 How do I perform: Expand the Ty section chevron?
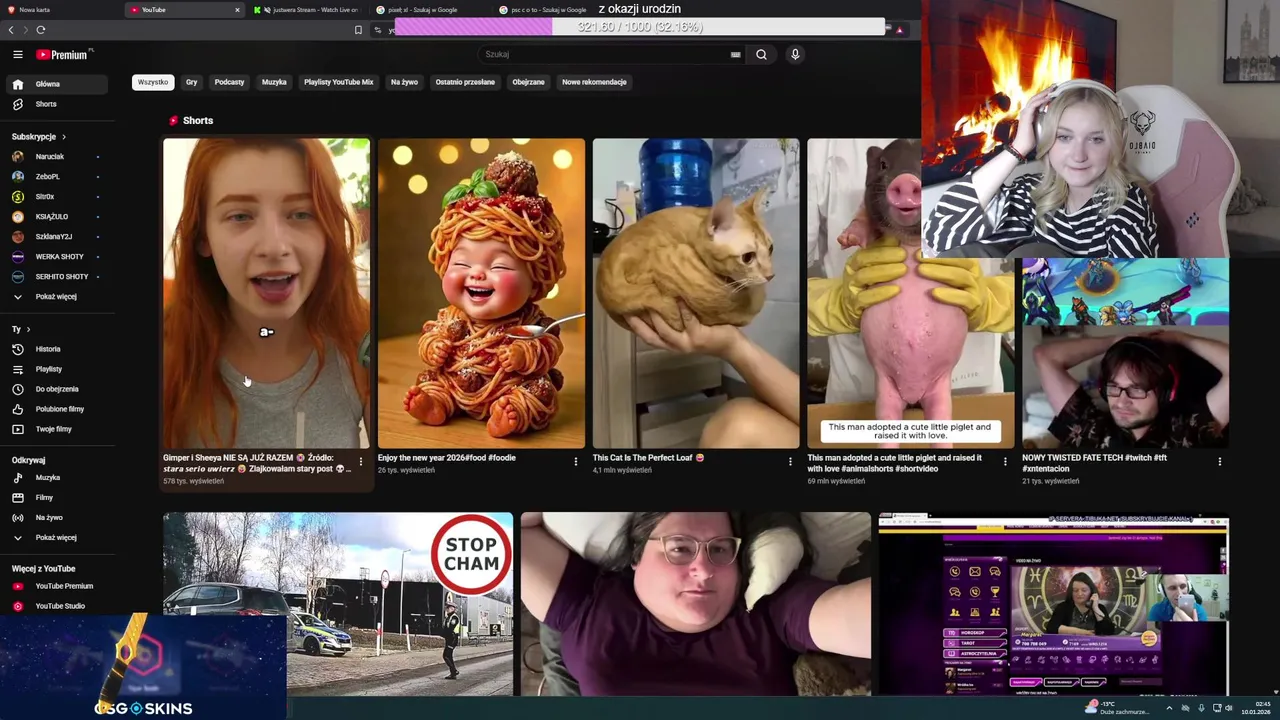pyautogui.click(x=28, y=329)
